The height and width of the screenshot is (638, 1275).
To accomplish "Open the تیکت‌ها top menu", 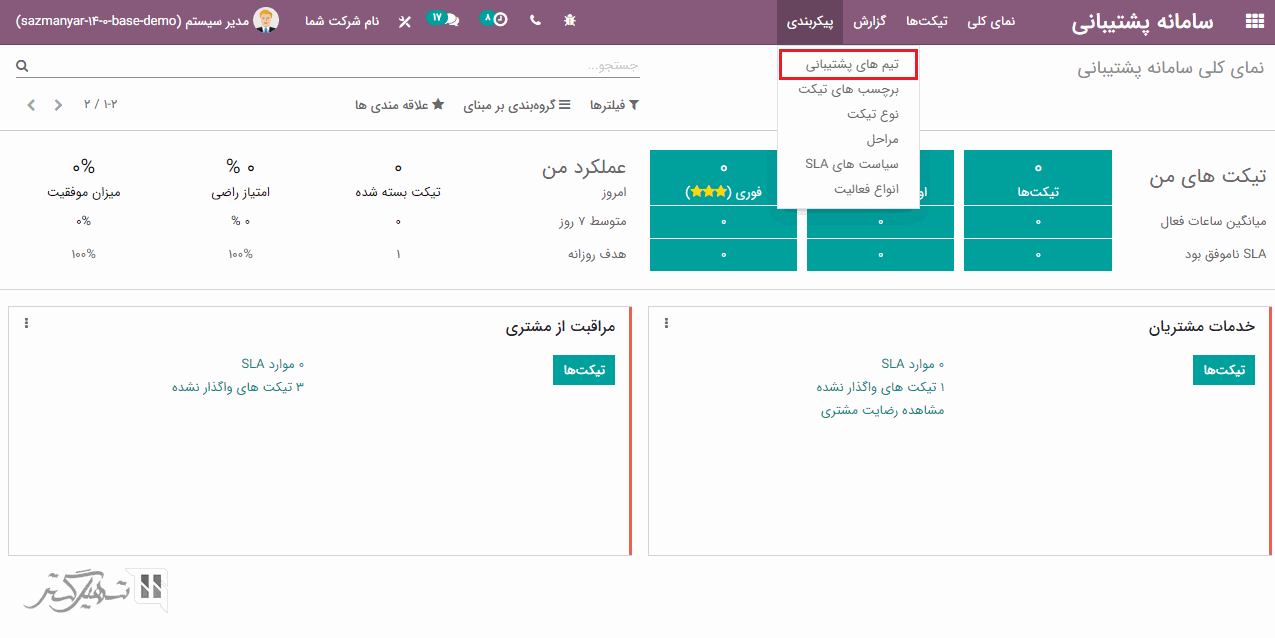I will pos(926,21).
